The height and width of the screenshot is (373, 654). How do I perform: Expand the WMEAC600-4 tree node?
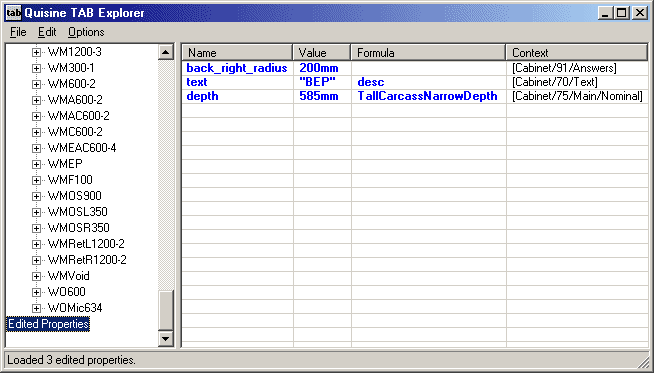(x=36, y=148)
